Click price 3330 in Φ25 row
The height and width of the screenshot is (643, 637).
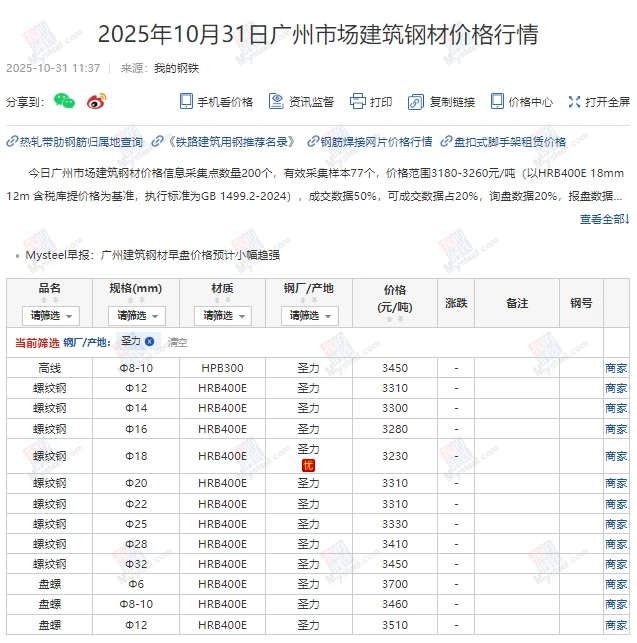(x=395, y=524)
